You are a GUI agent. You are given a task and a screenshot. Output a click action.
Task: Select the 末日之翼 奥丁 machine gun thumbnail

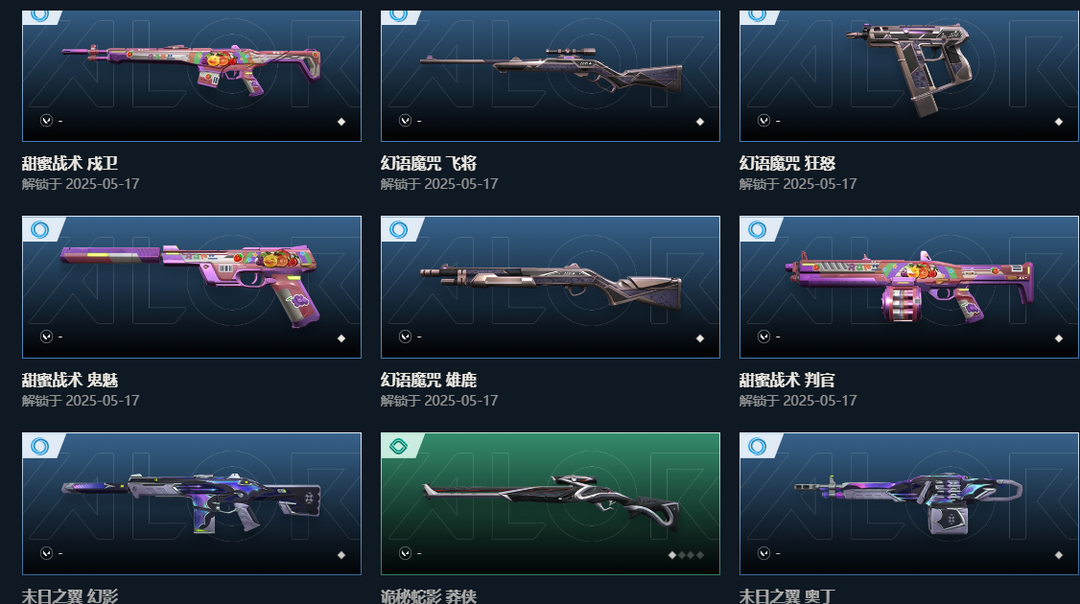point(909,503)
